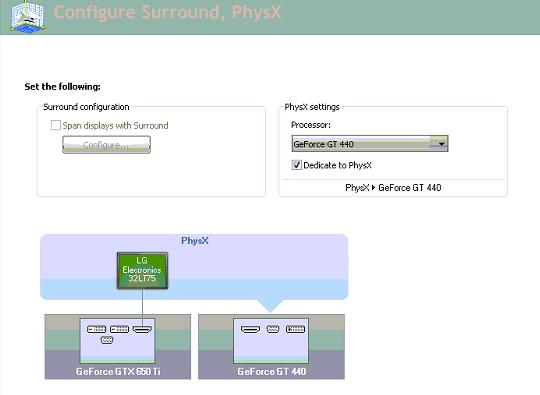
Task: Enable Span displays with Surround checkbox
Action: pyautogui.click(x=55, y=125)
